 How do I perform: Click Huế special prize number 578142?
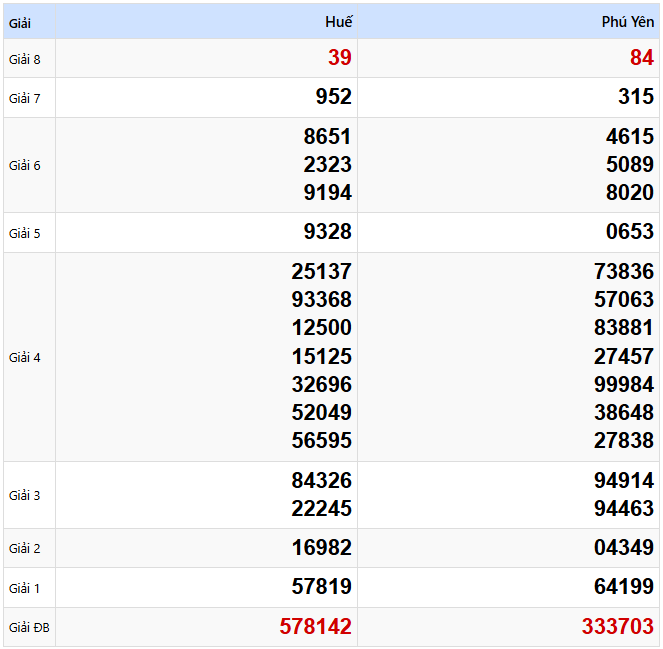[x=315, y=627]
